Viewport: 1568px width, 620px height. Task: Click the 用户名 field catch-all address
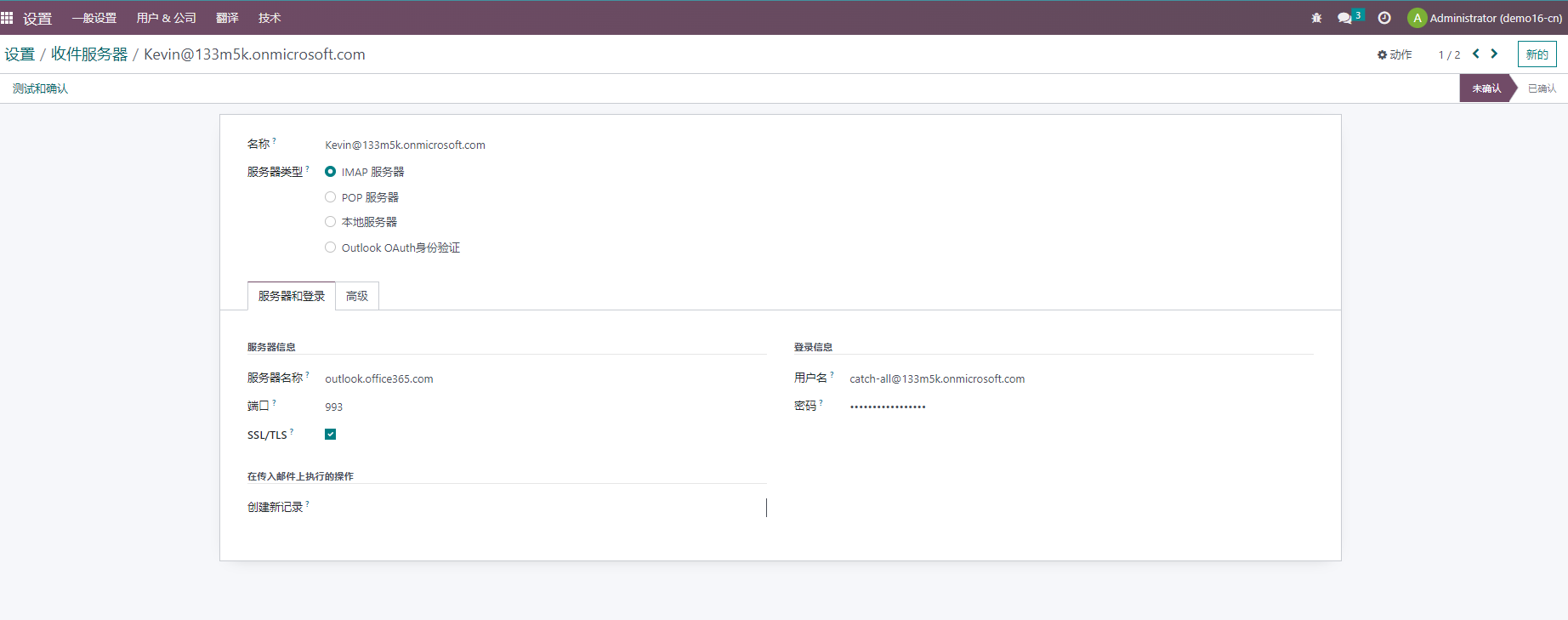[937, 379]
